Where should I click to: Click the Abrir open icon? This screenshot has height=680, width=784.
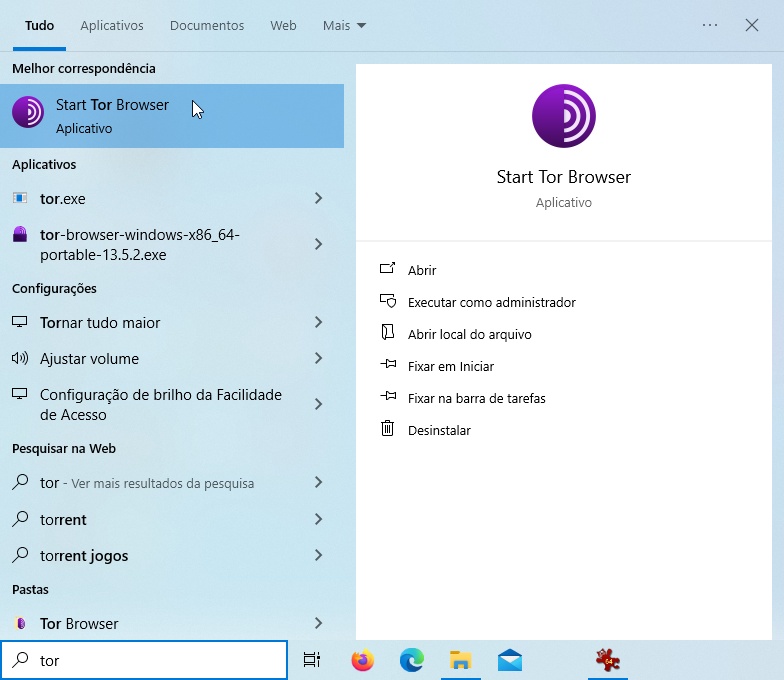point(388,268)
